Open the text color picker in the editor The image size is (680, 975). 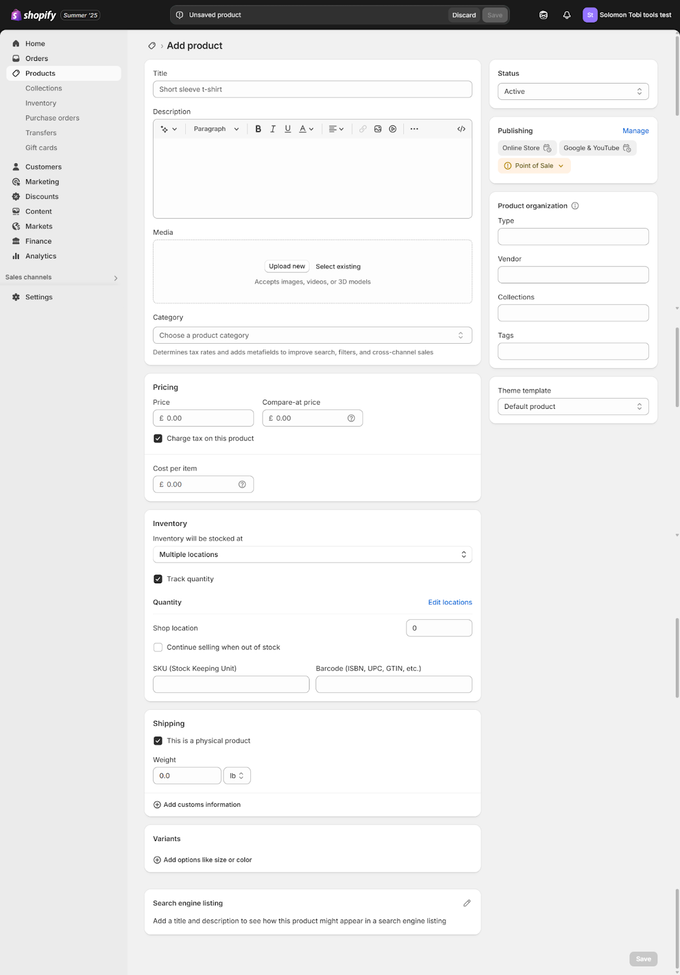(303, 128)
